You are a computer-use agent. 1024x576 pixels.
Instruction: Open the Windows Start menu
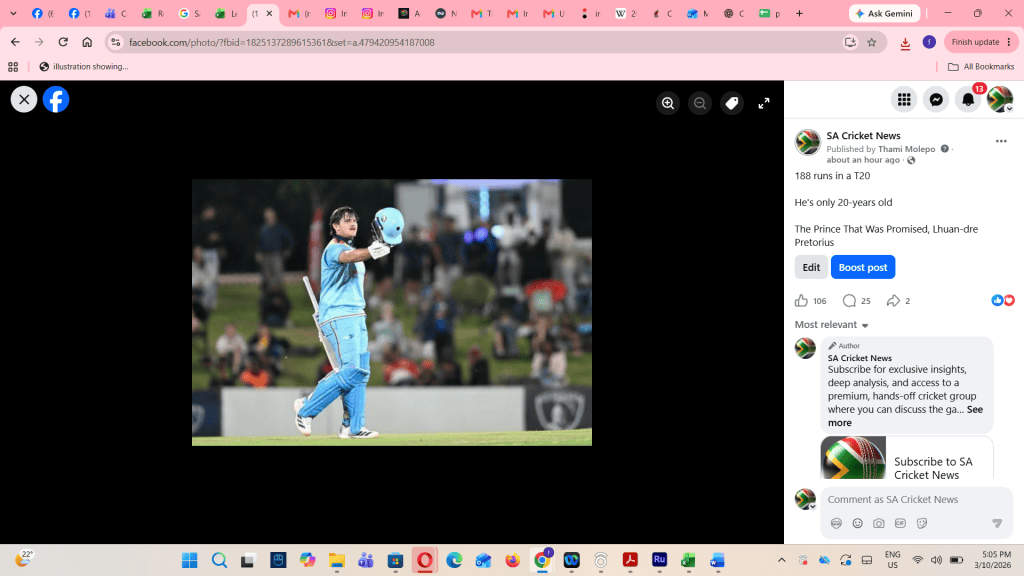pyautogui.click(x=190, y=560)
